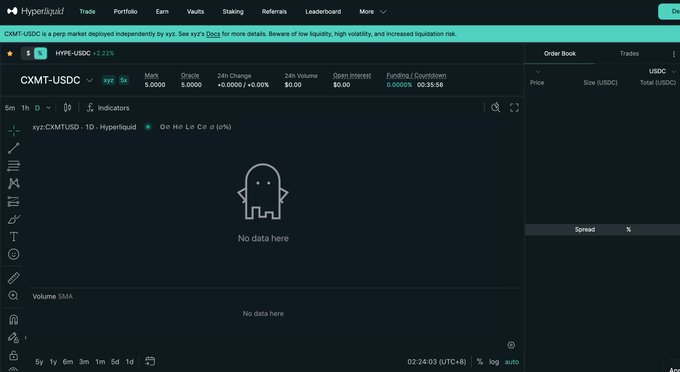Screen dimensions: 680x372
Task: Set chart range to 5y
Action: pyautogui.click(x=39, y=362)
